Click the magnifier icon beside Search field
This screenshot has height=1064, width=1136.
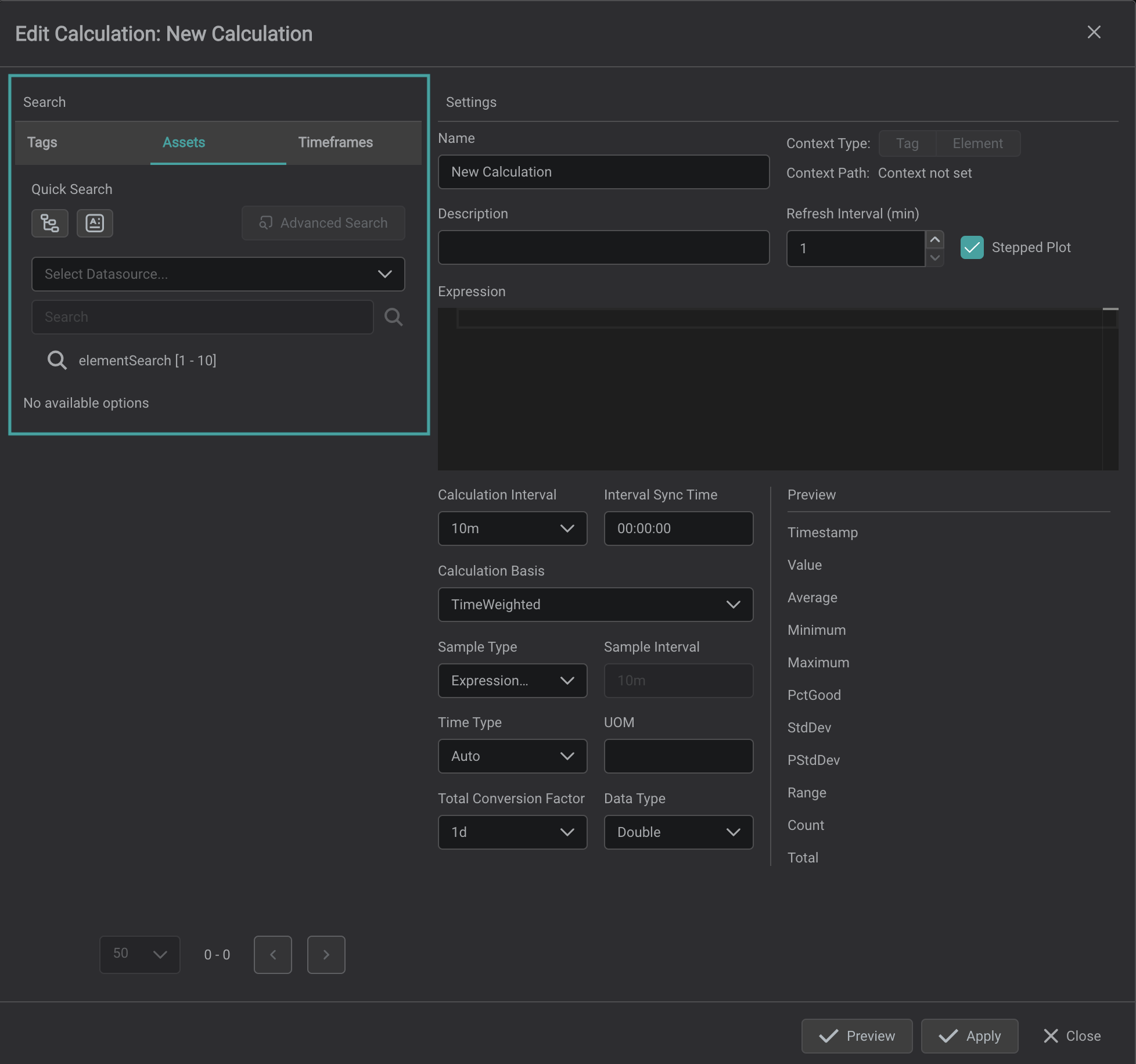click(393, 317)
